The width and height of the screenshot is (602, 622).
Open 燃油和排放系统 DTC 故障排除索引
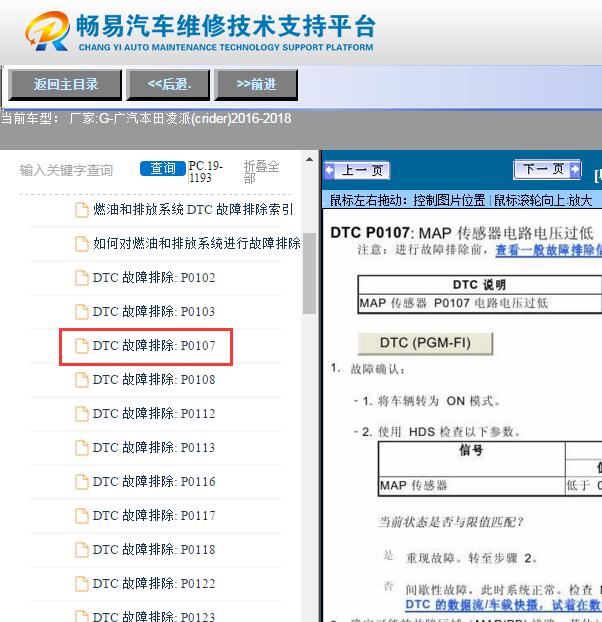pyautogui.click(x=193, y=209)
